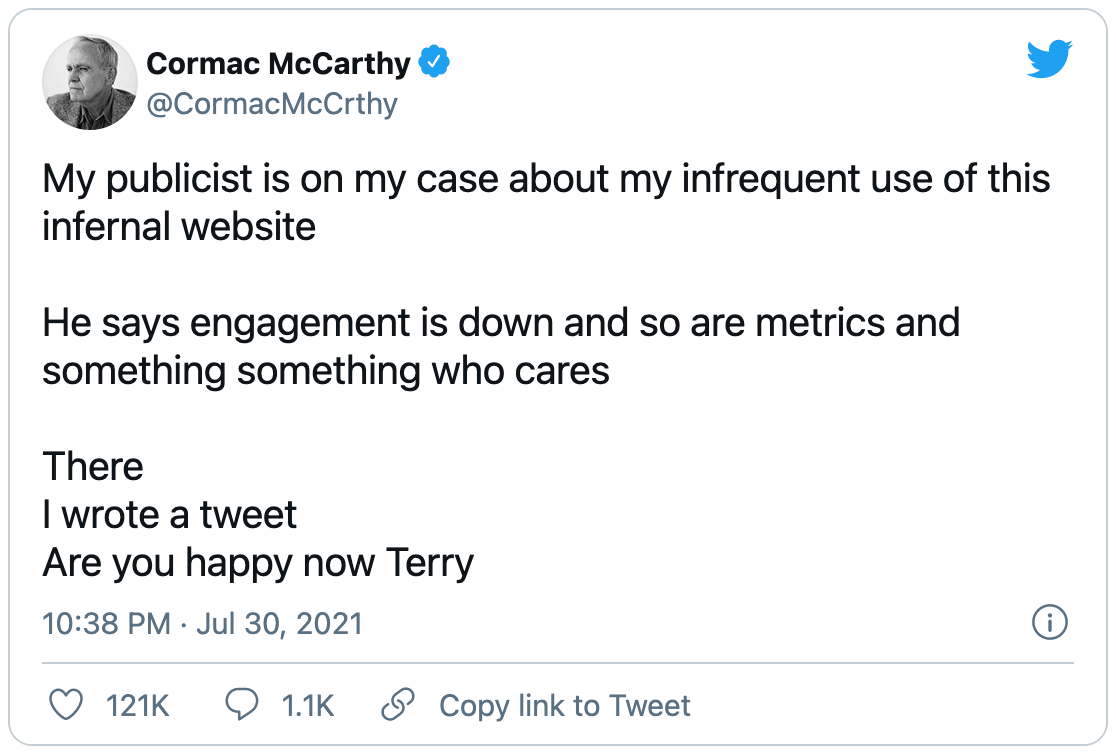This screenshot has height=756, width=1116.
Task: Like the tweet with the heart icon
Action: (65, 705)
